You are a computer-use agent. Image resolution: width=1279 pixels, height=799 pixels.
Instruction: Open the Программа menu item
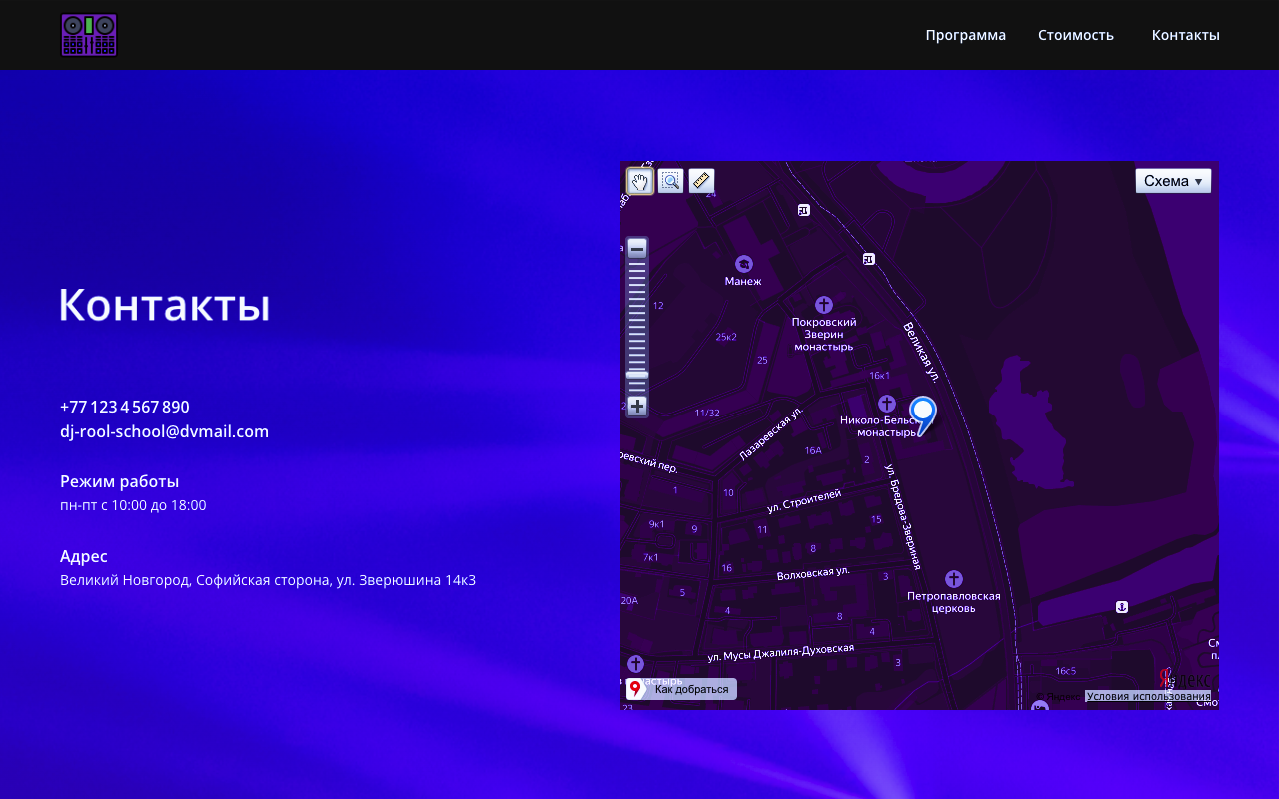[965, 35]
